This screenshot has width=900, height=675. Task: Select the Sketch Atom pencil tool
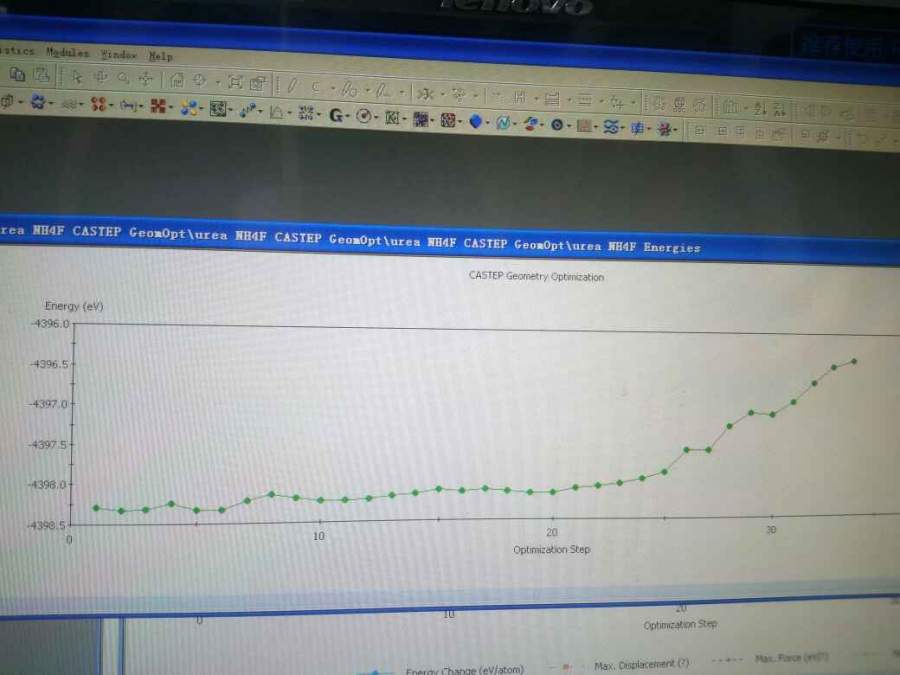[292, 86]
